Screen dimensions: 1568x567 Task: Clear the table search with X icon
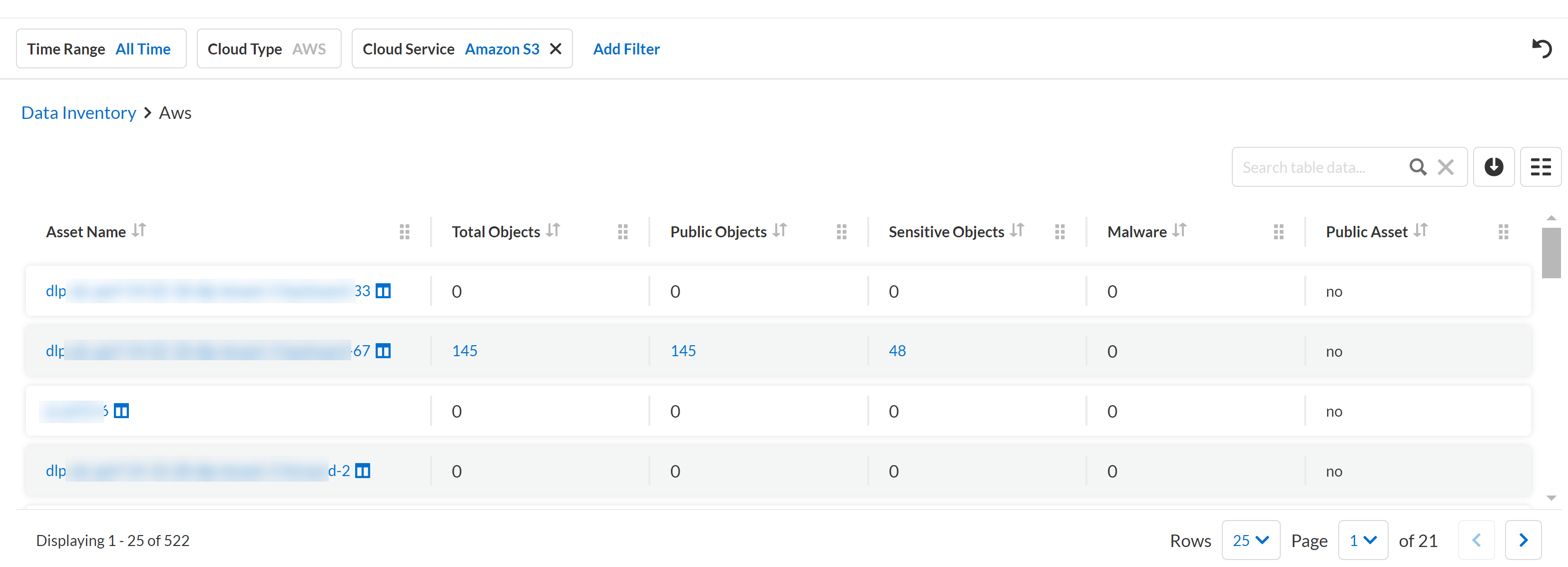click(x=1445, y=167)
